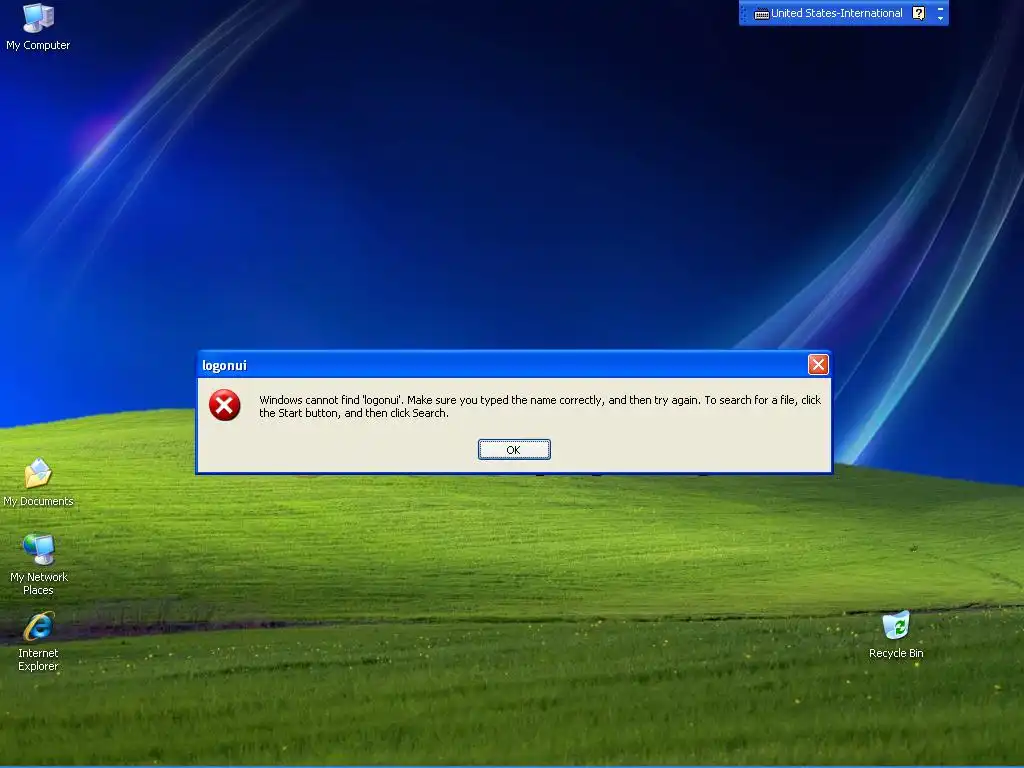
Task: Close the logonui error dialog
Action: point(818,364)
